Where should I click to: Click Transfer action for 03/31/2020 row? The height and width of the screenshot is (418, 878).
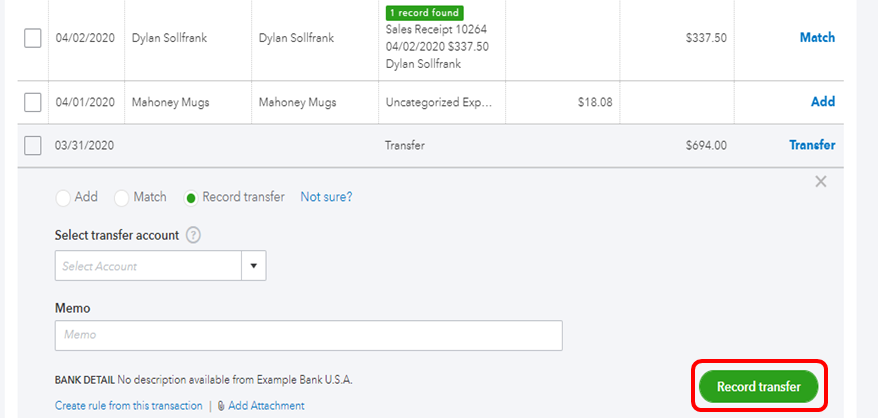pos(812,145)
